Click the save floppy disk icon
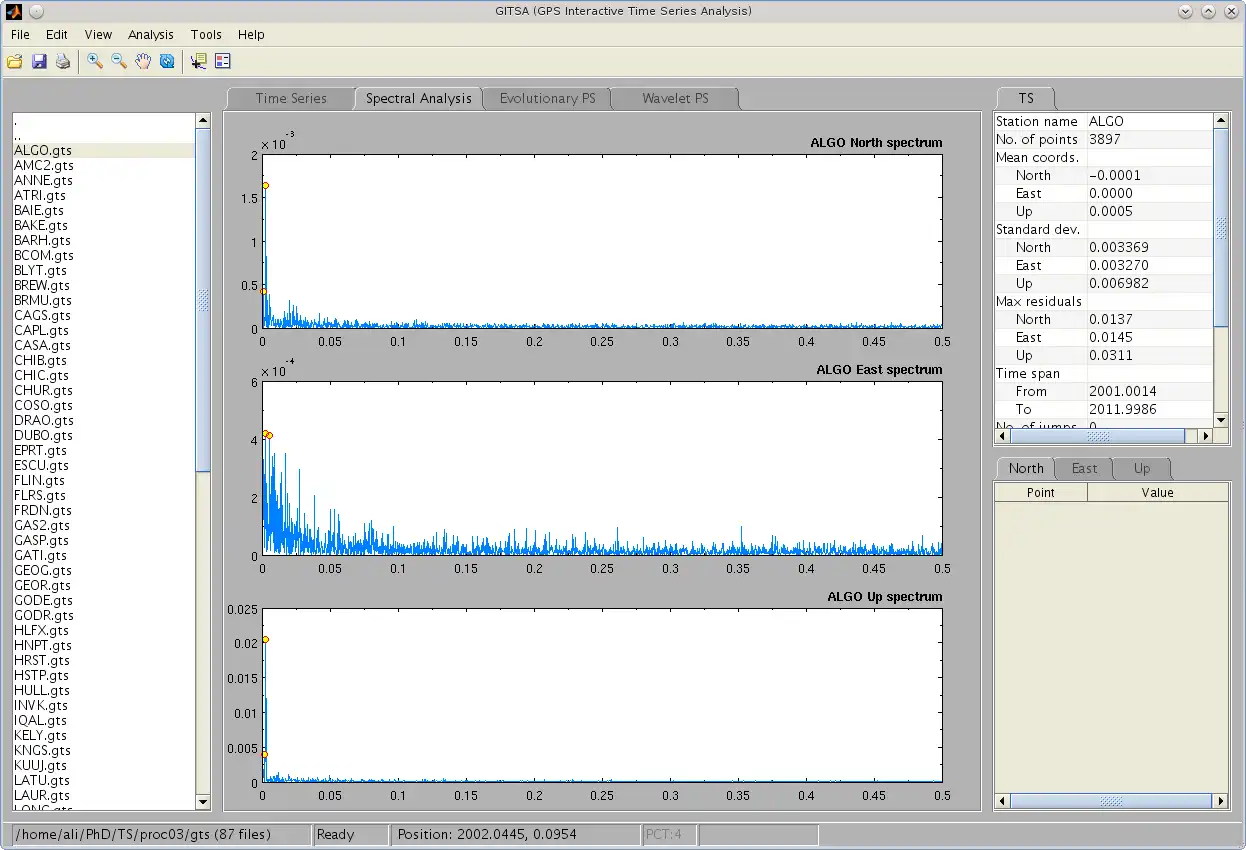 click(39, 62)
